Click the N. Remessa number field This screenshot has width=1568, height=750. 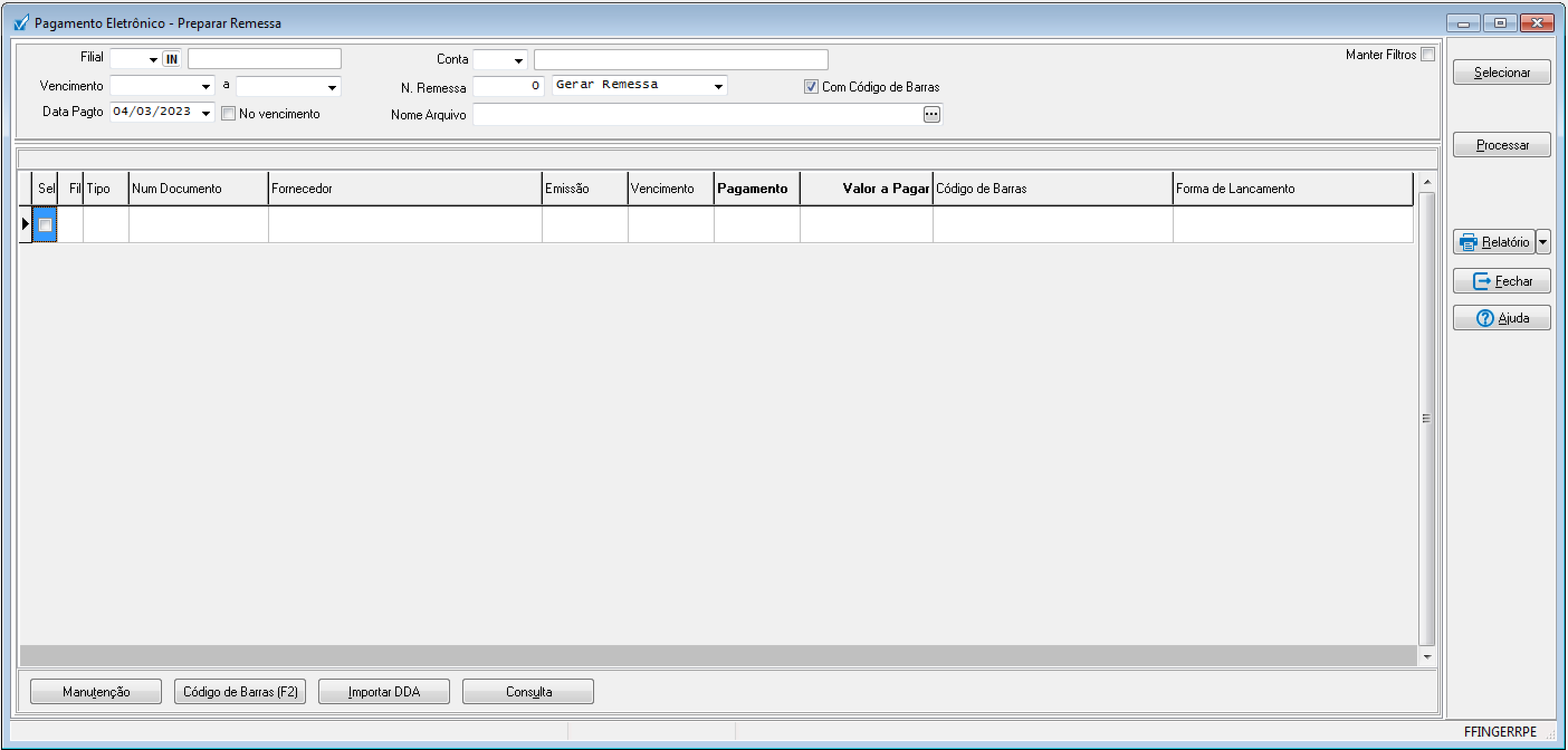[x=508, y=86]
